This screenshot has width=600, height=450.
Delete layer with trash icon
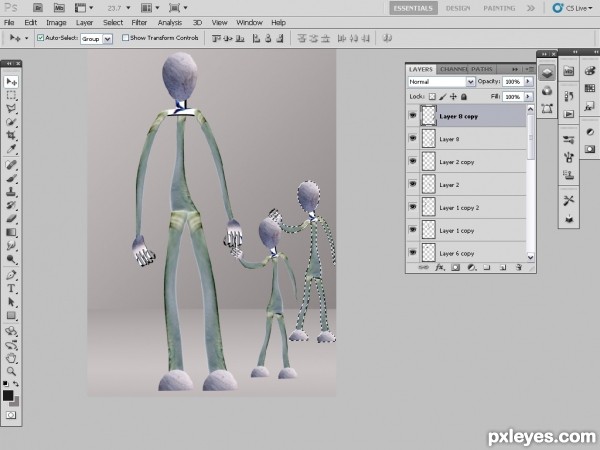[519, 267]
